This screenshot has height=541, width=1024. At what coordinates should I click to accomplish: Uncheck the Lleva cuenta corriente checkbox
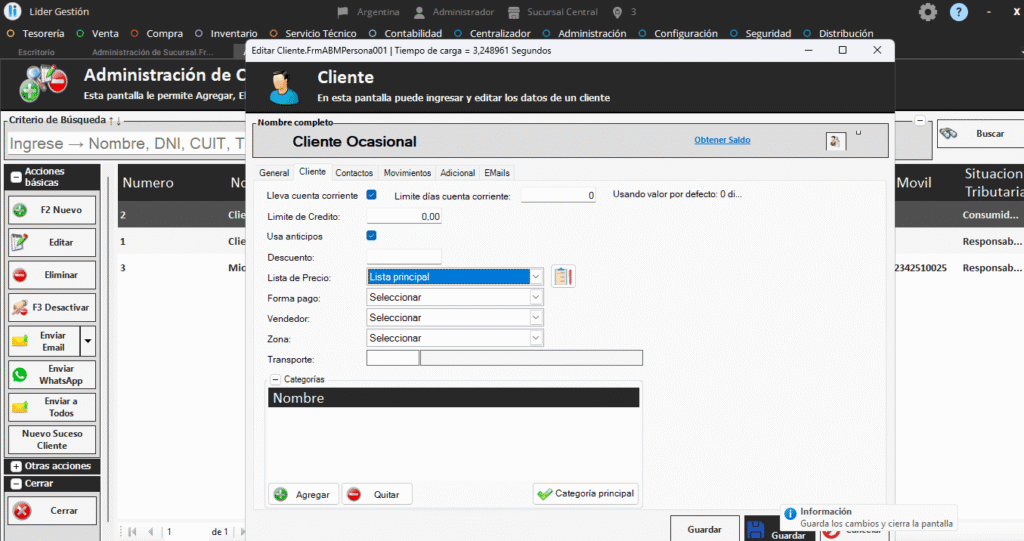point(372,195)
